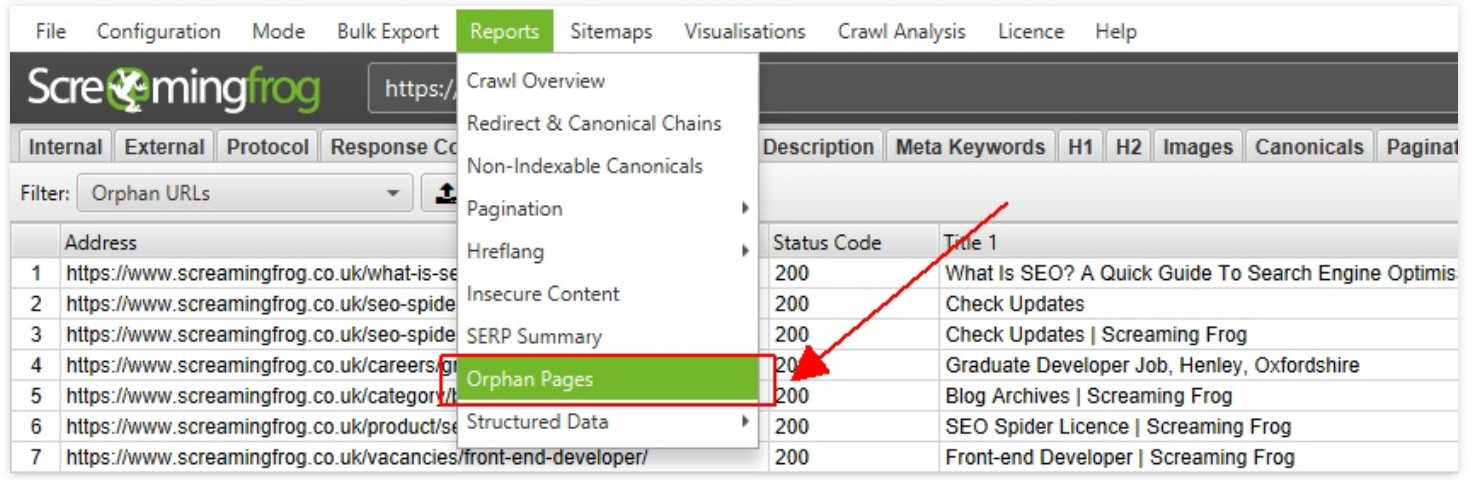The width and height of the screenshot is (1474, 484).
Task: Select row 4 careers URL
Action: [x=262, y=366]
